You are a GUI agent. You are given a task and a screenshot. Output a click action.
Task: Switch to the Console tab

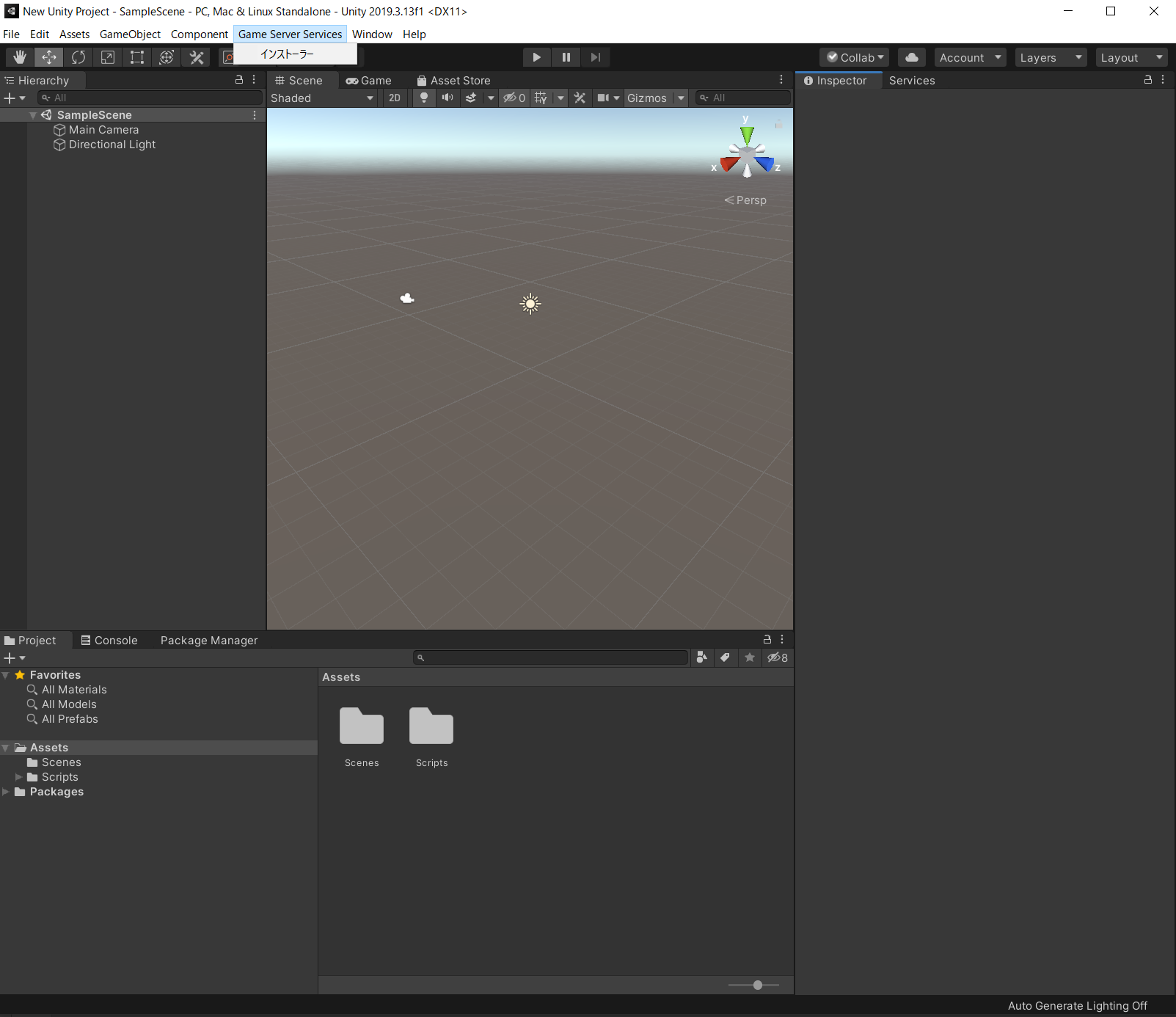(109, 641)
